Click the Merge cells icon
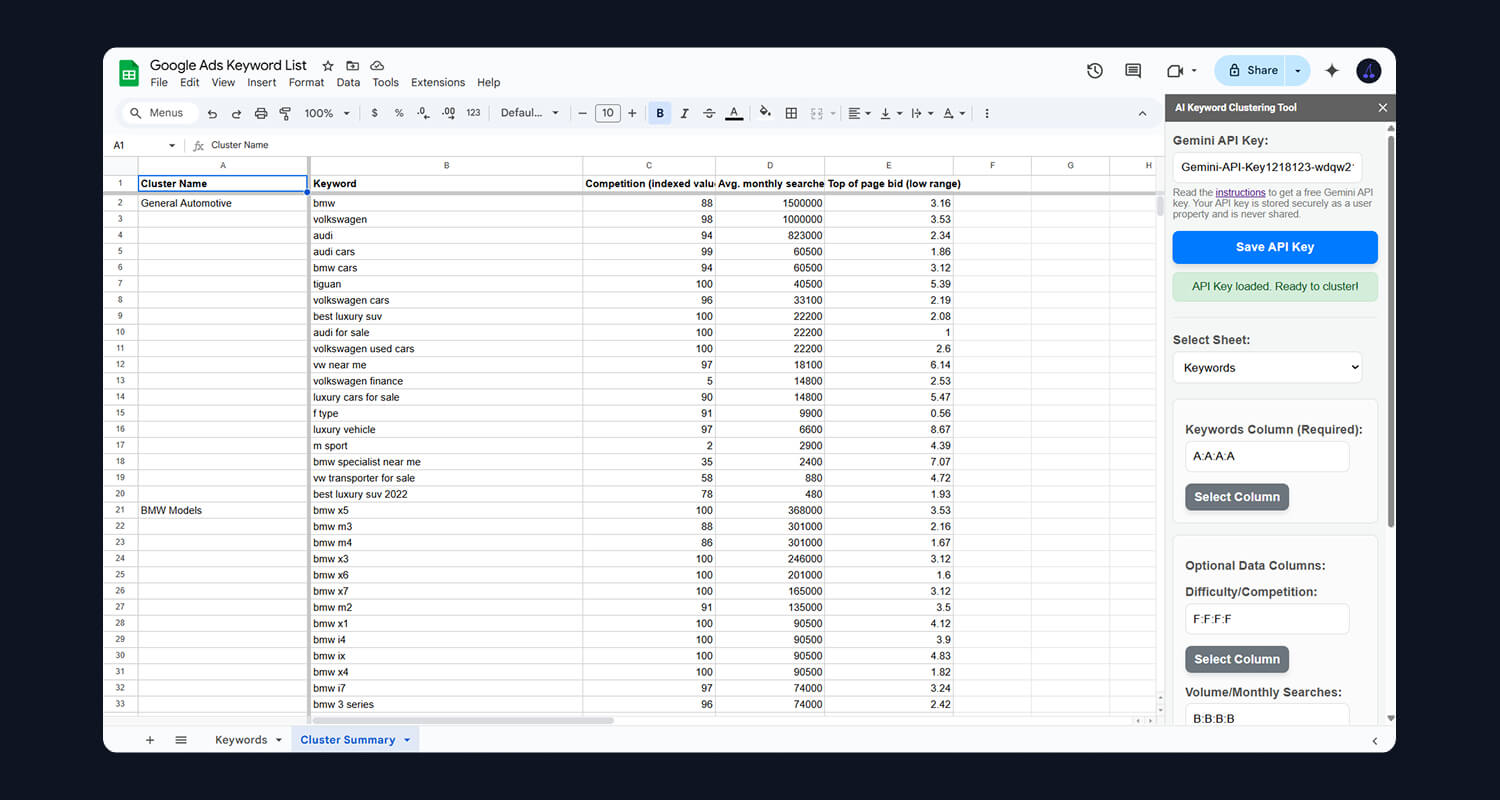 [x=817, y=113]
